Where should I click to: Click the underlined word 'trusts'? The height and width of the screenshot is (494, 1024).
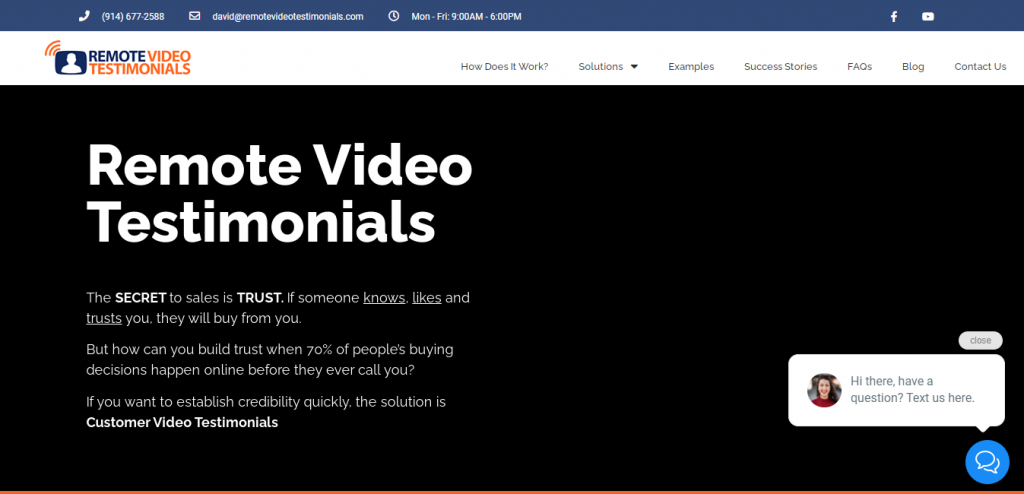[x=104, y=319]
